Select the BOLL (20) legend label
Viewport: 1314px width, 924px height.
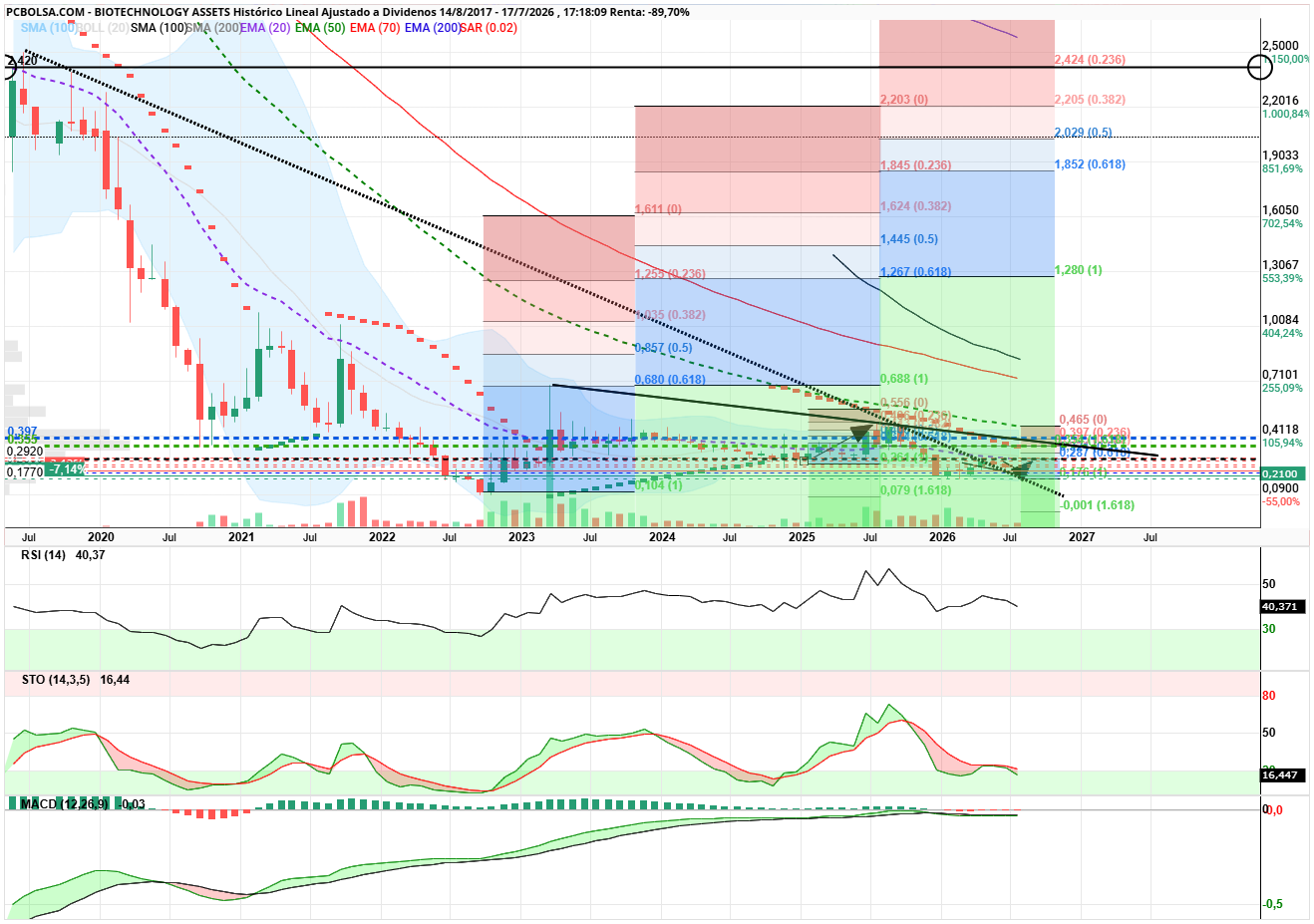104,28
